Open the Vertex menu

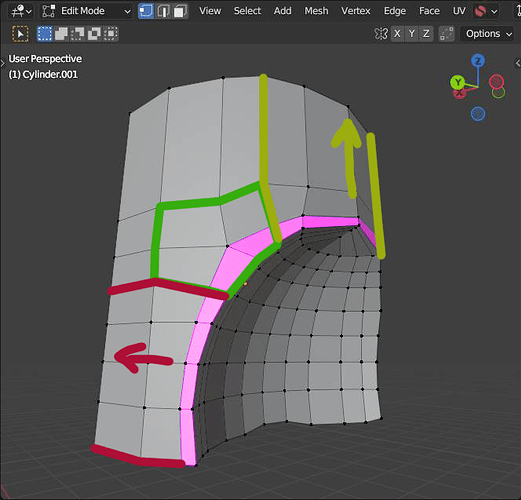[356, 11]
